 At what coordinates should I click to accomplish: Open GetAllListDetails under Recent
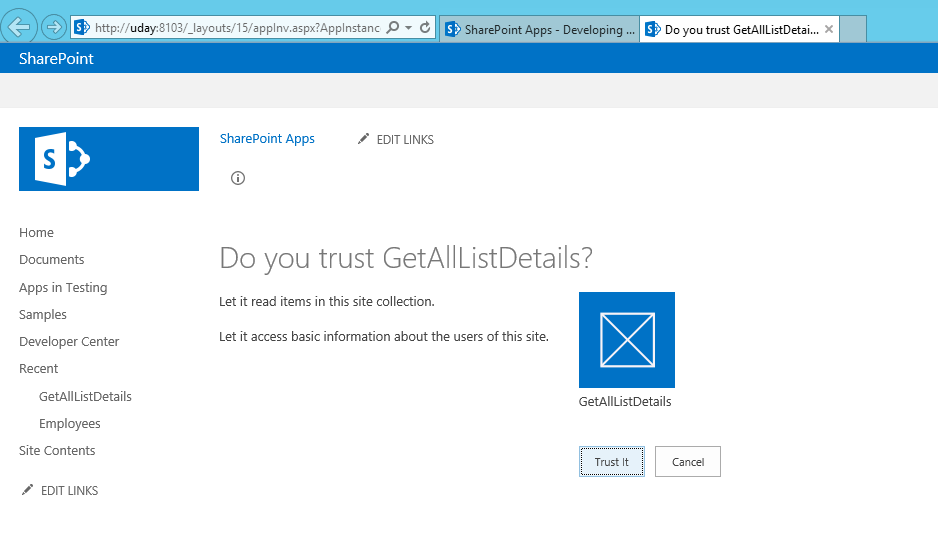85,396
